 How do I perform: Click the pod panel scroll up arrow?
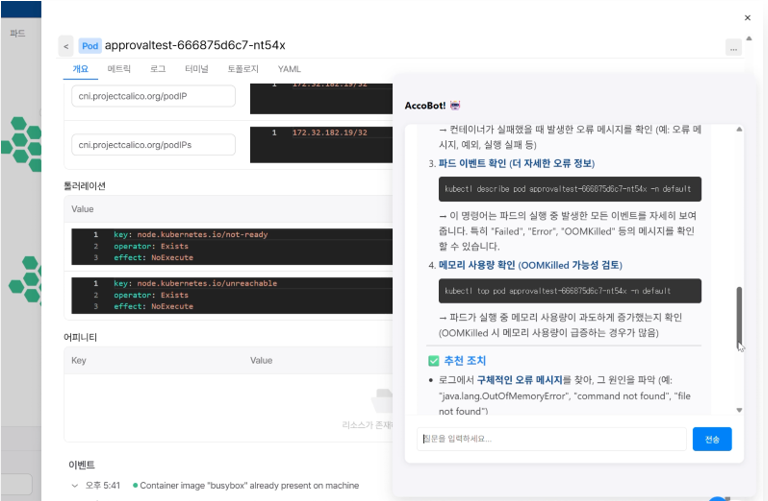pyautogui.click(x=749, y=38)
